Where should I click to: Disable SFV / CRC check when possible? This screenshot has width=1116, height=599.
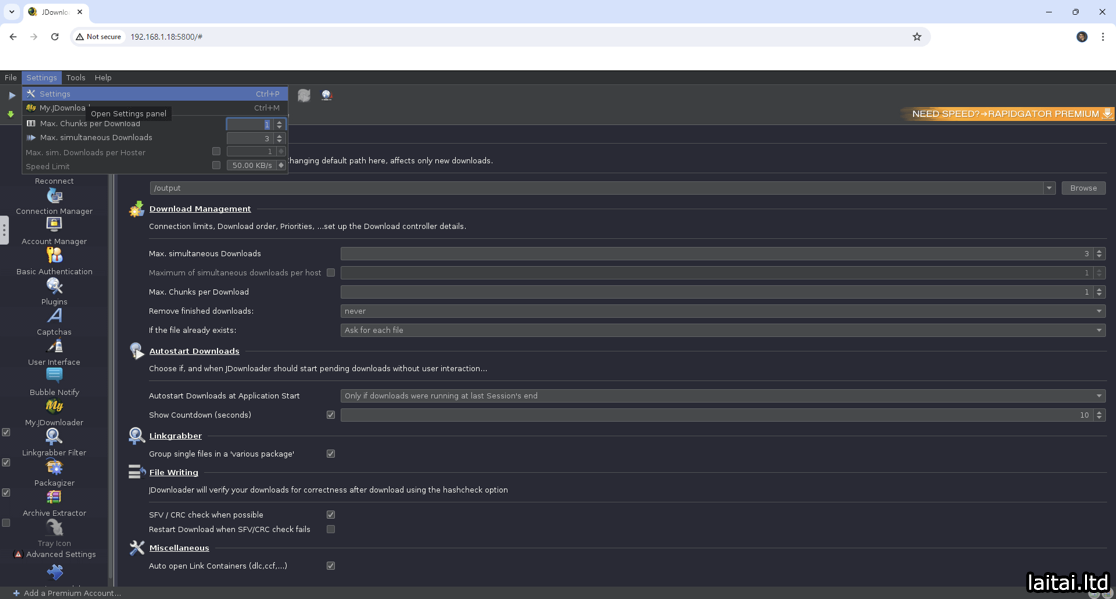click(x=331, y=515)
